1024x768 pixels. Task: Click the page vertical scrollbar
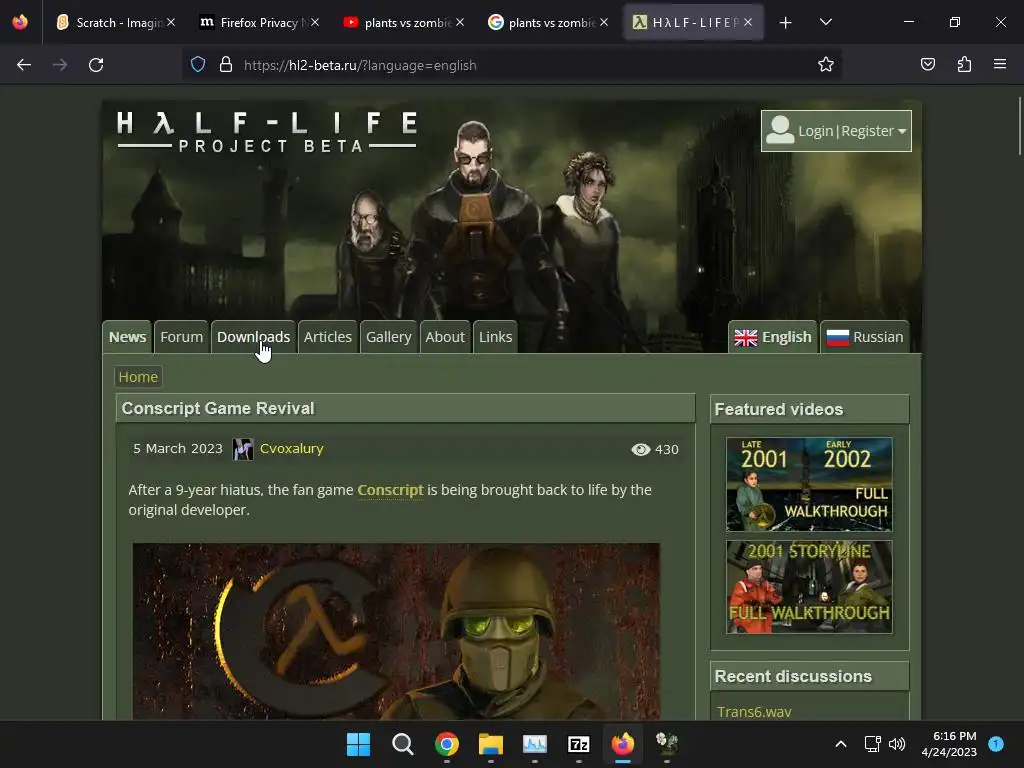coord(1019,126)
